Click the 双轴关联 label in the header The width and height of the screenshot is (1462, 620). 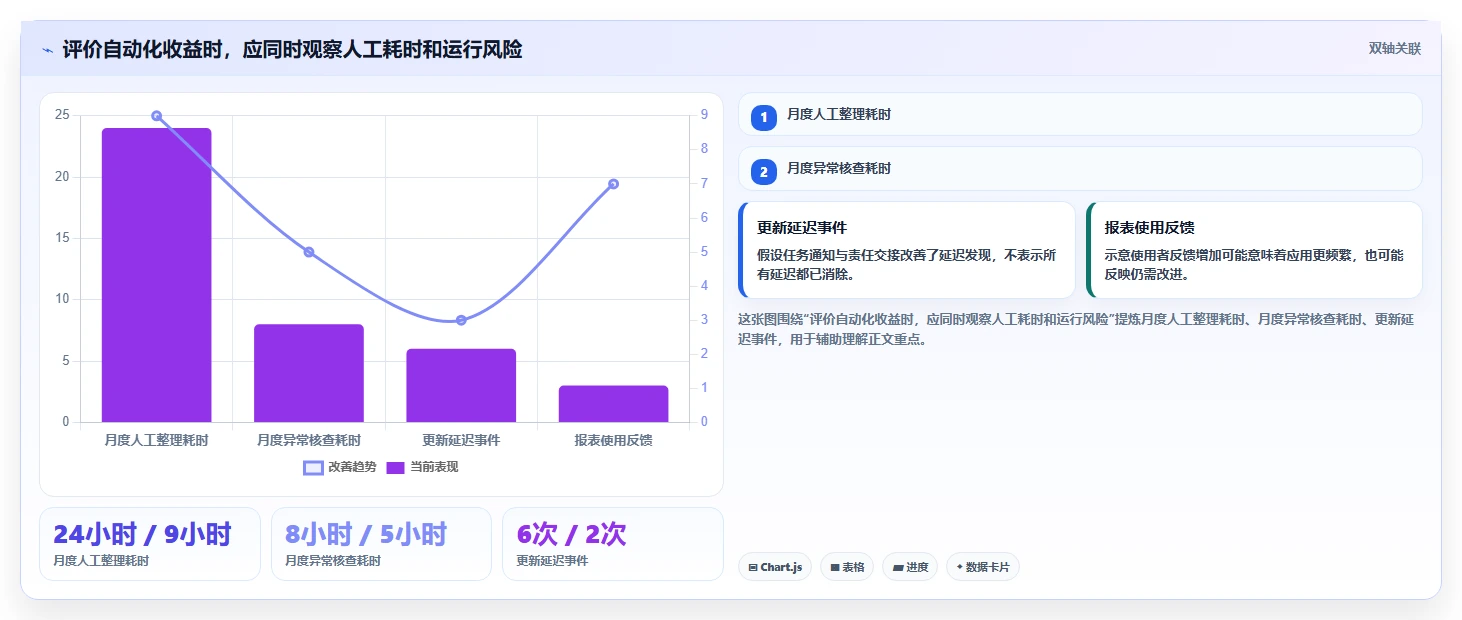click(1395, 48)
